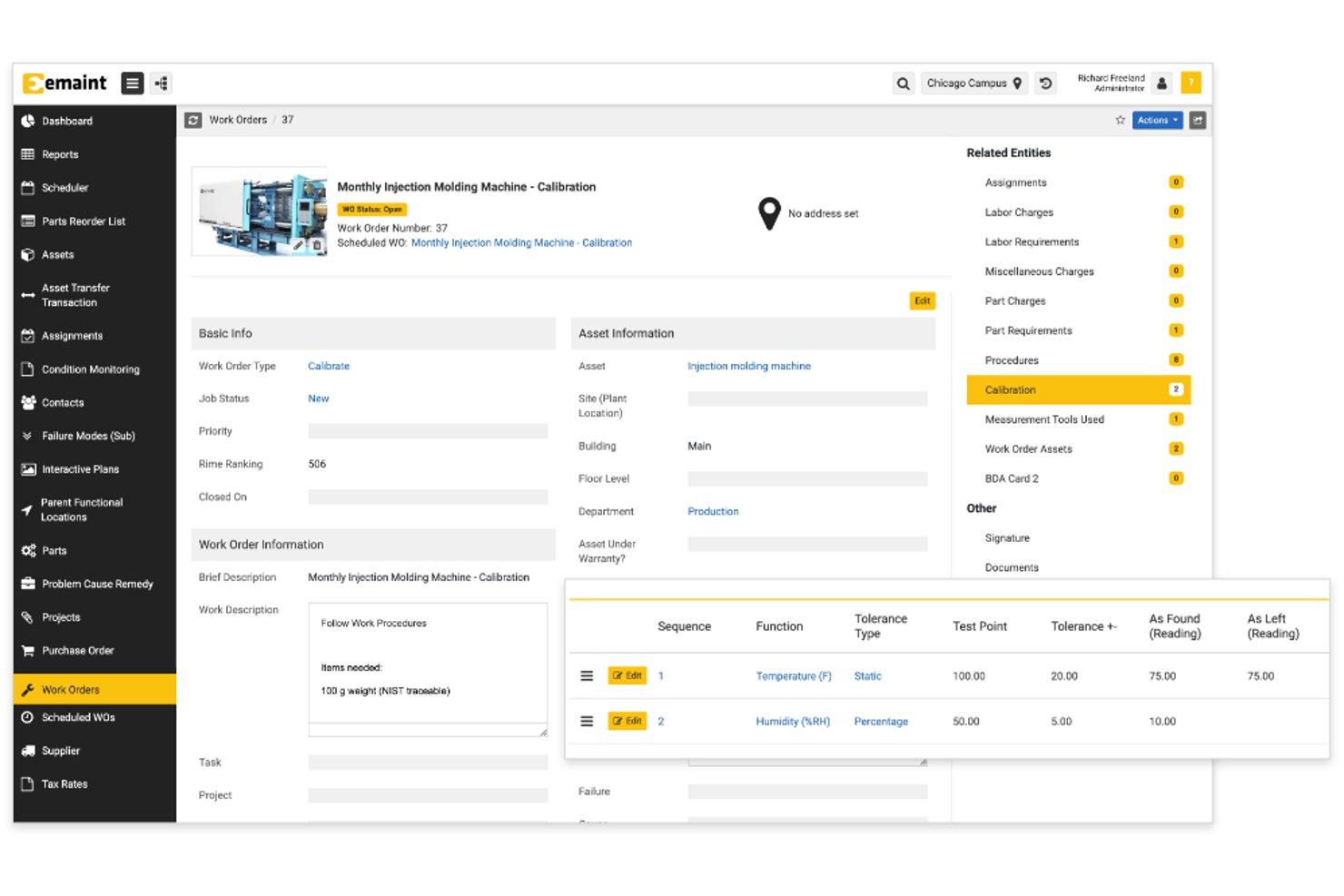Click the empty Priority field

428,432
